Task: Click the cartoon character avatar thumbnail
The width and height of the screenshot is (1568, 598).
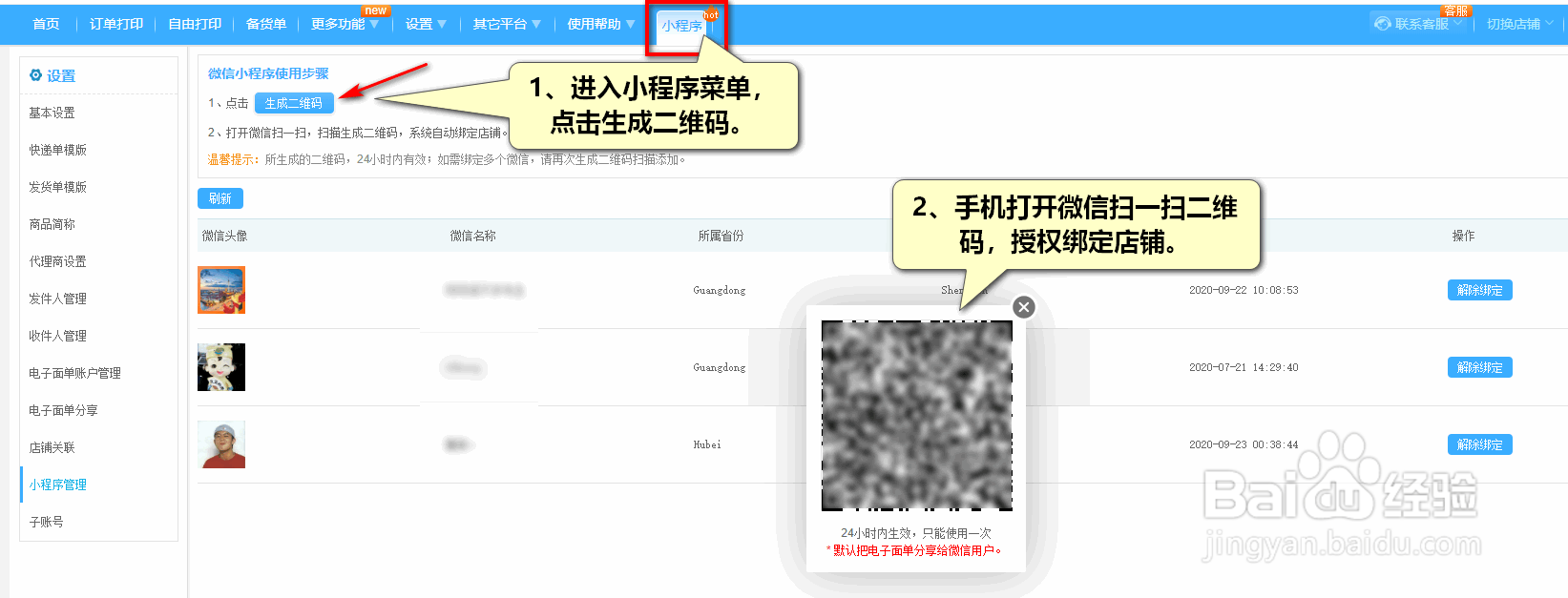Action: click(x=221, y=367)
